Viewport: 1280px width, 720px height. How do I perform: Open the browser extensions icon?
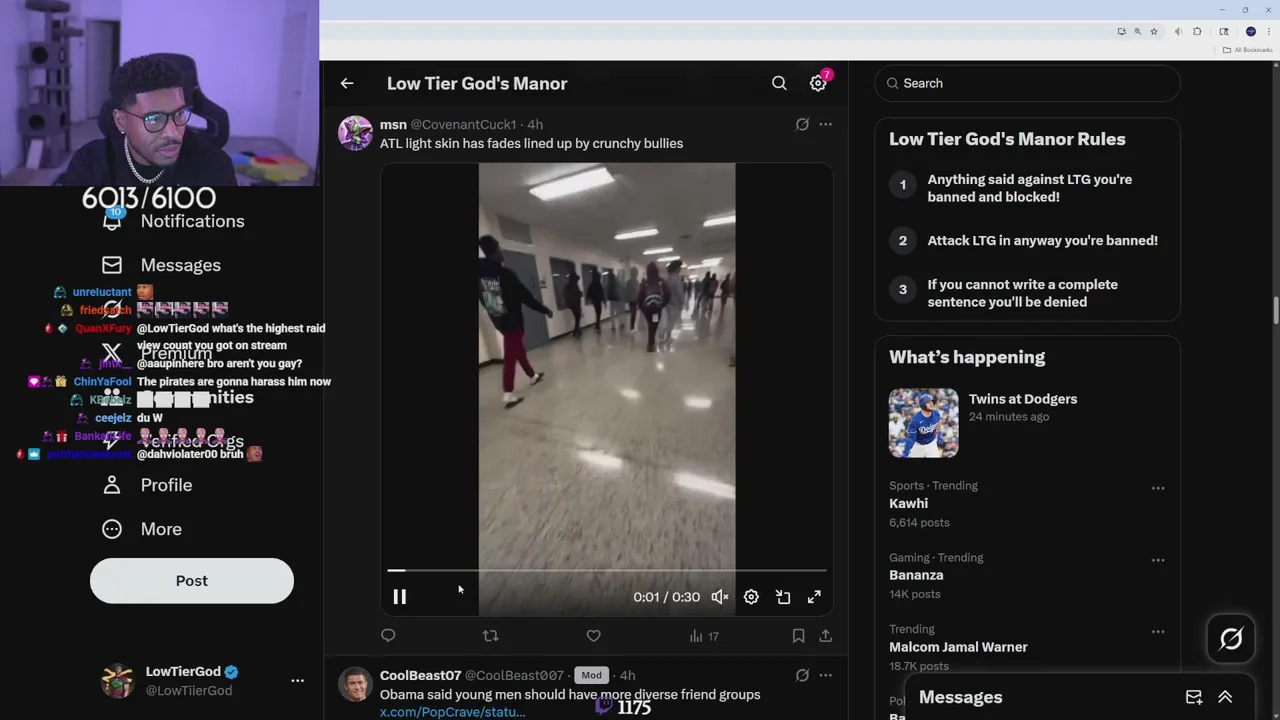(x=1197, y=31)
